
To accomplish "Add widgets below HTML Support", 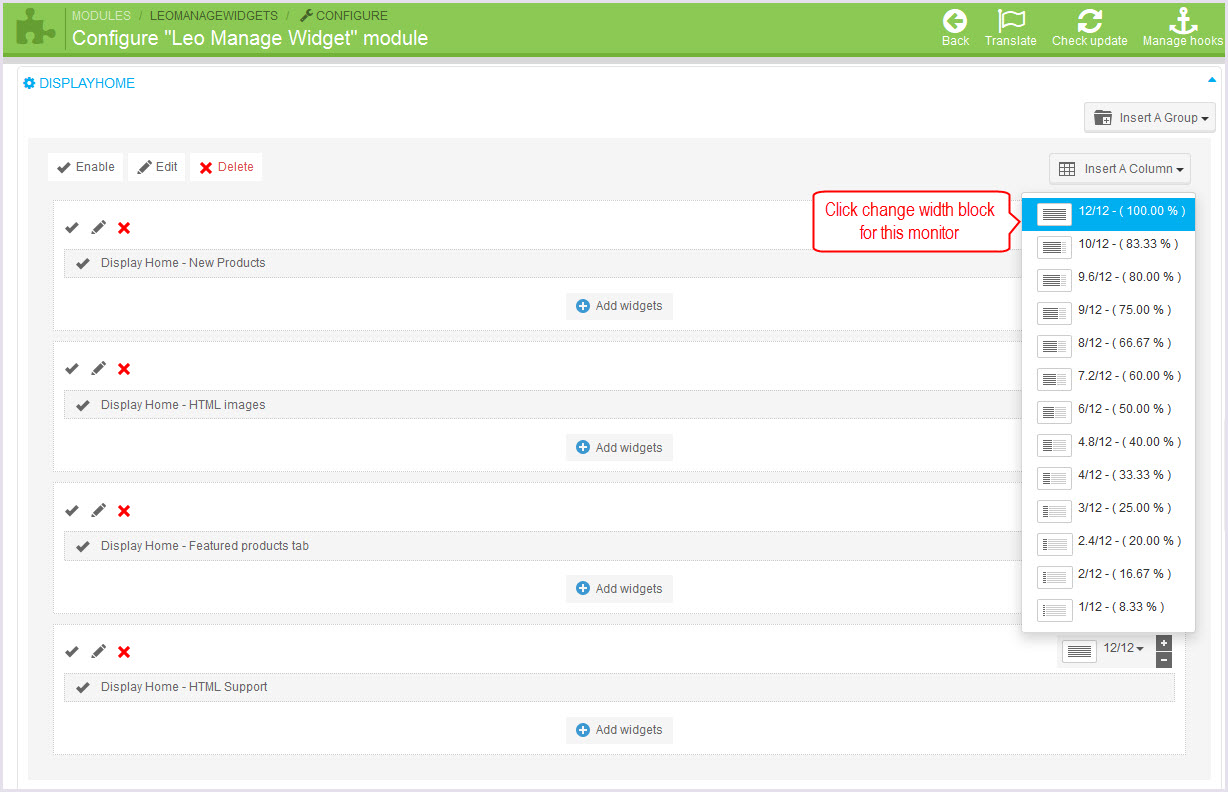I will tap(619, 730).
